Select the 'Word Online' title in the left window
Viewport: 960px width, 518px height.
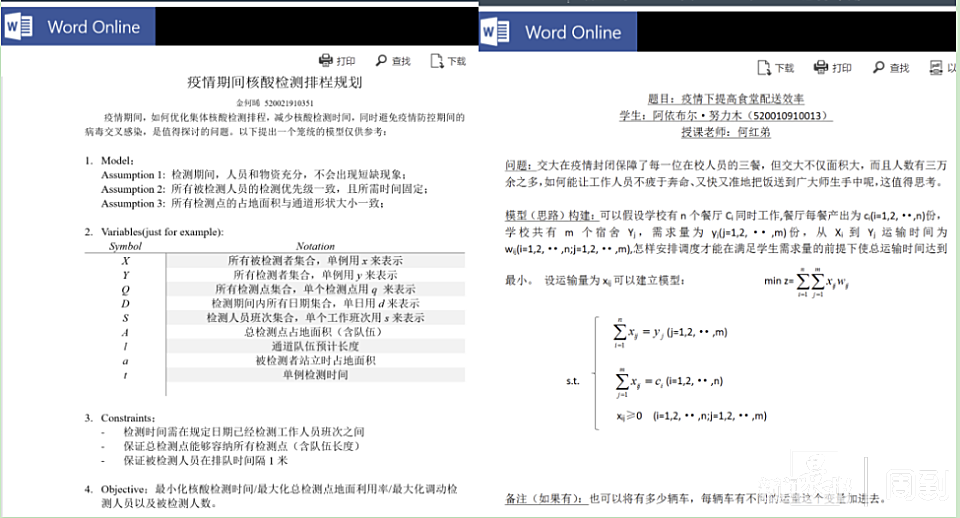coord(93,27)
